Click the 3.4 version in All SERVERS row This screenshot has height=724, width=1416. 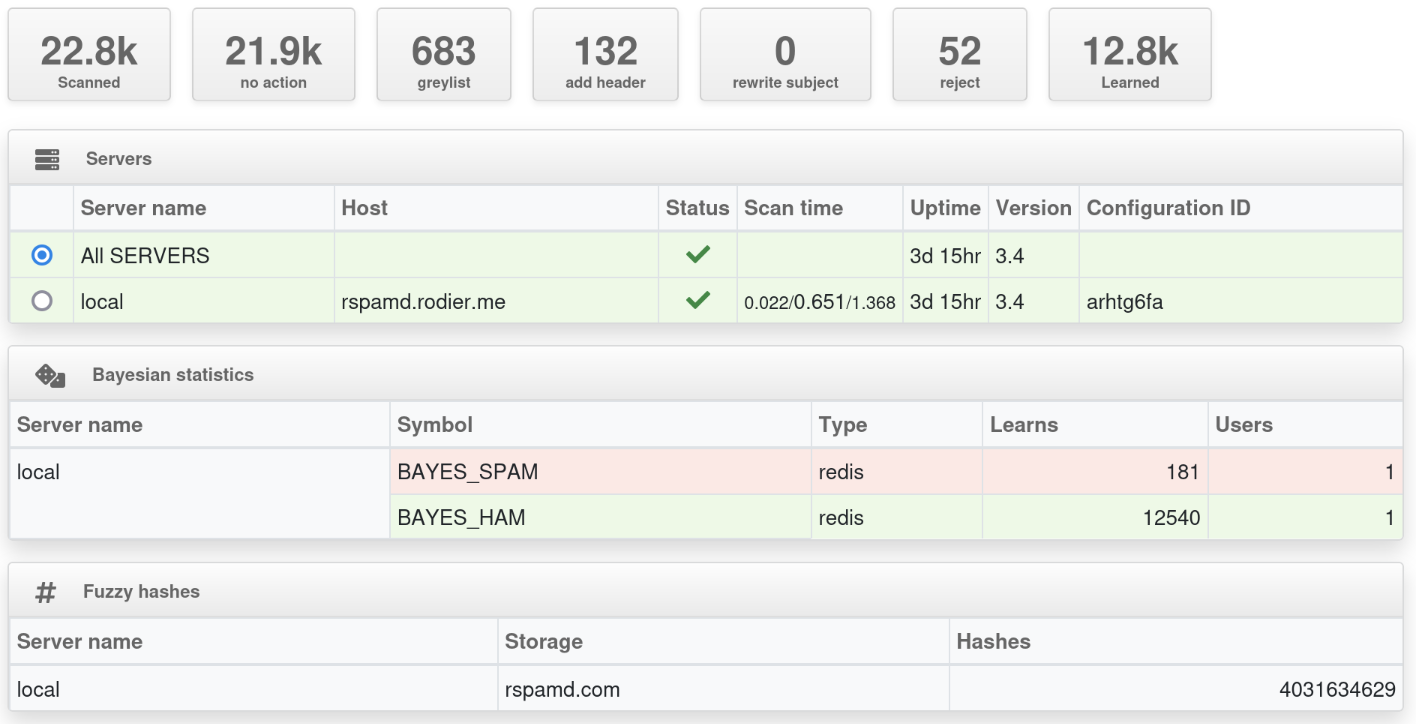pos(1010,256)
